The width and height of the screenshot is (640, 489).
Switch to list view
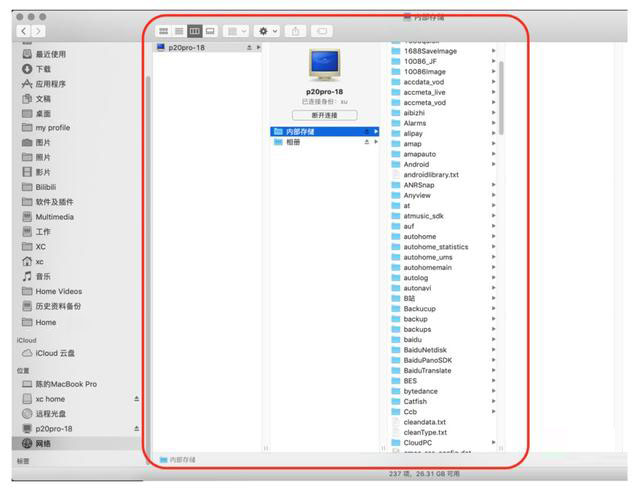179,31
